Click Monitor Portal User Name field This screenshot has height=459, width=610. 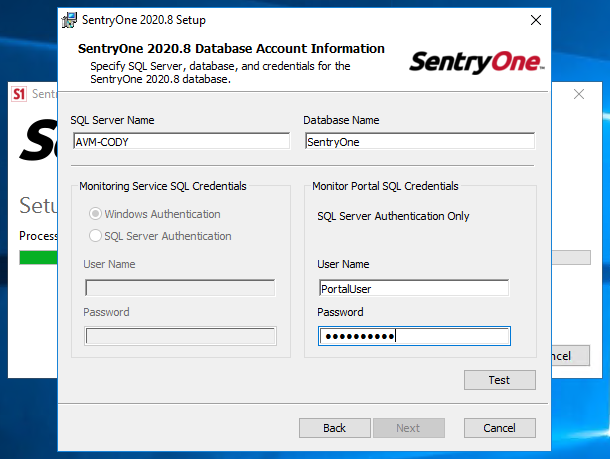pyautogui.click(x=414, y=288)
